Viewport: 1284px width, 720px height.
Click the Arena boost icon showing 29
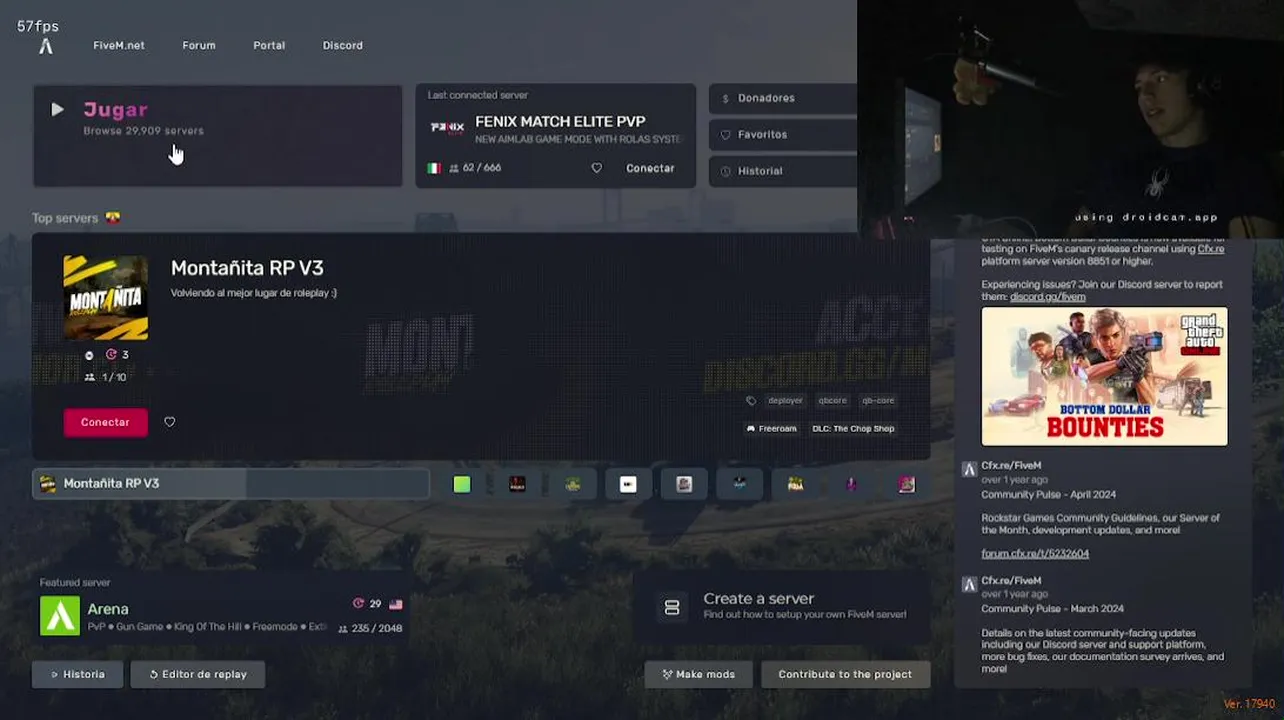[358, 604]
